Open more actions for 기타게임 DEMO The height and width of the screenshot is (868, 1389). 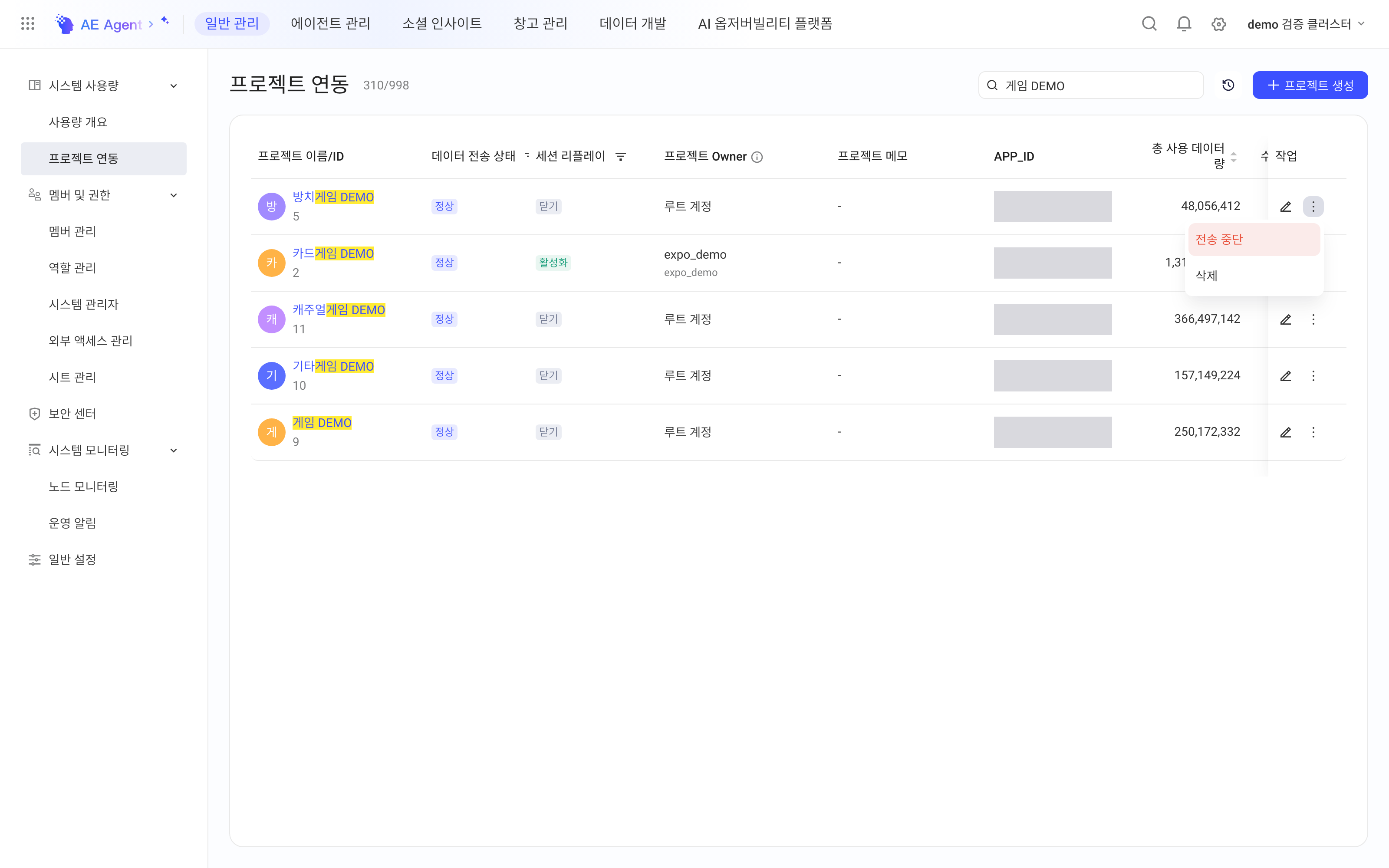(1313, 375)
